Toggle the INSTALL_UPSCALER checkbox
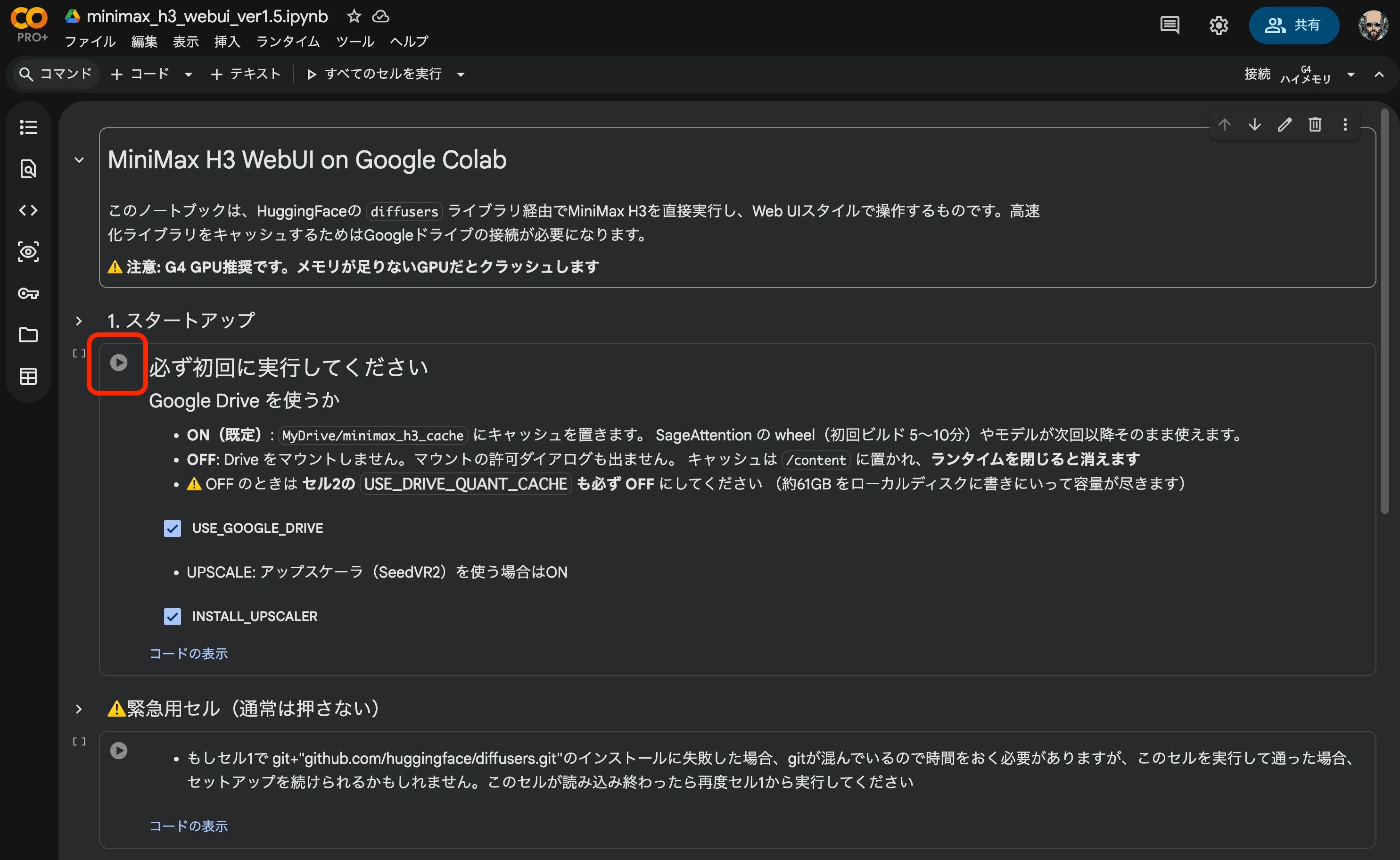The image size is (1400, 860). point(173,617)
